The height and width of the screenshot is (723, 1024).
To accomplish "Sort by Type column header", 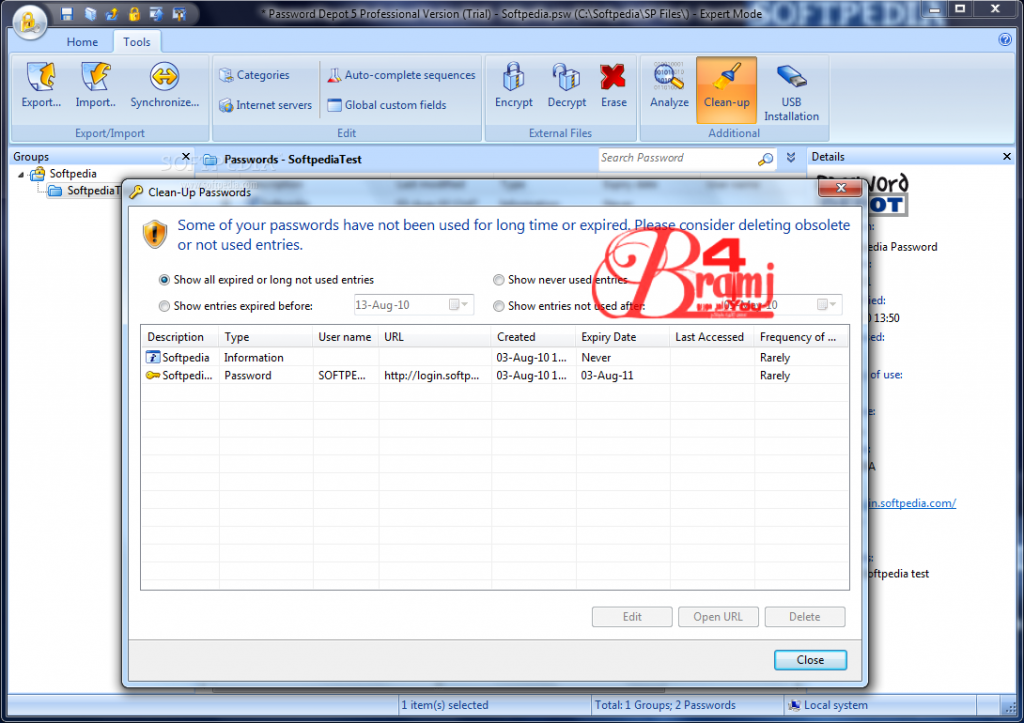I will coord(266,337).
